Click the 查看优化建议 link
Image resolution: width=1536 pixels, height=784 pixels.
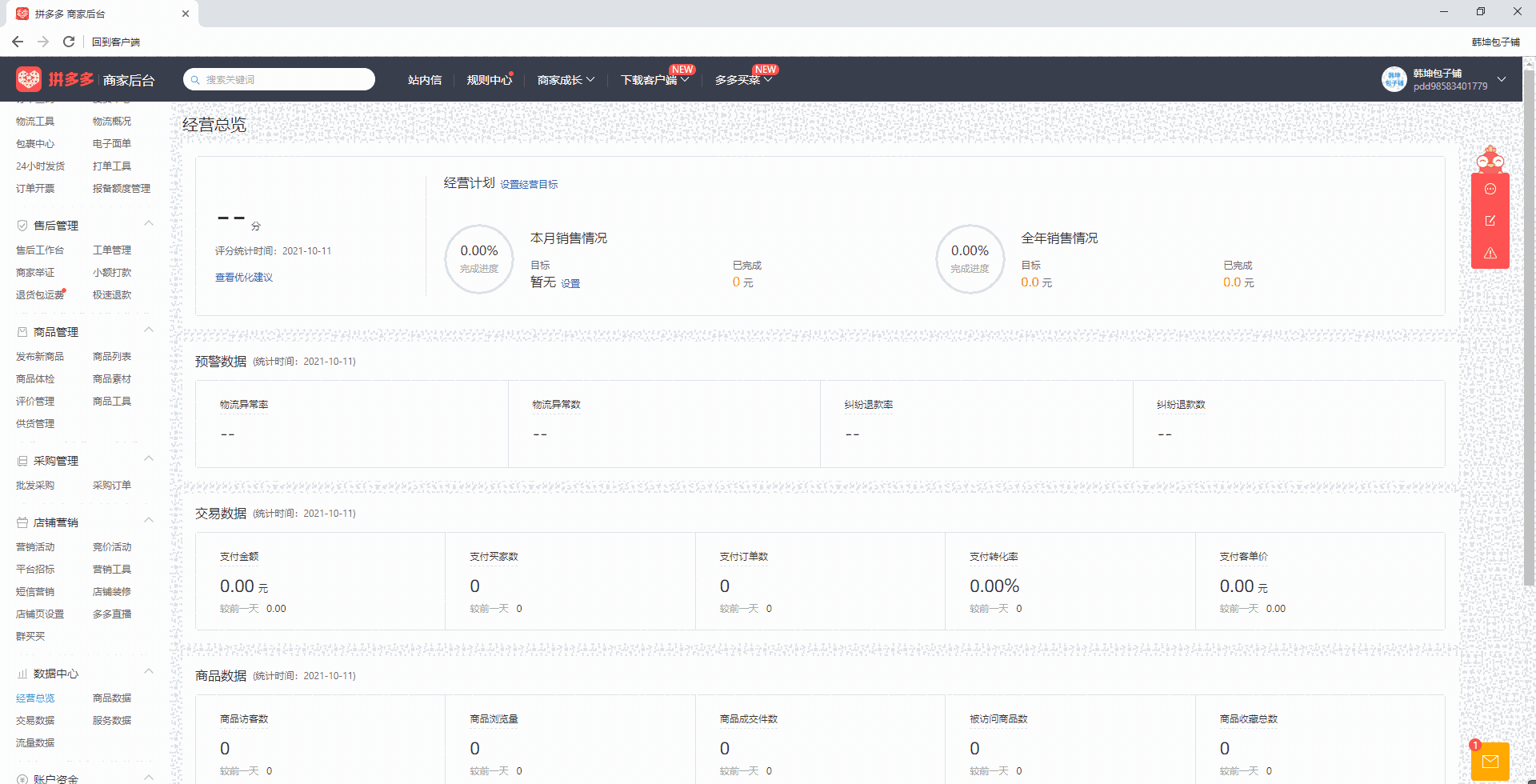[244, 277]
